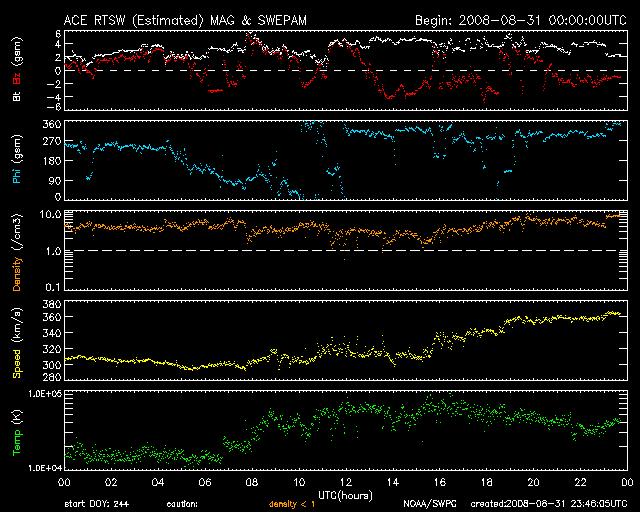Select the -4 tick on the Bt Bz axis
The height and width of the screenshot is (512, 640).
point(54,97)
